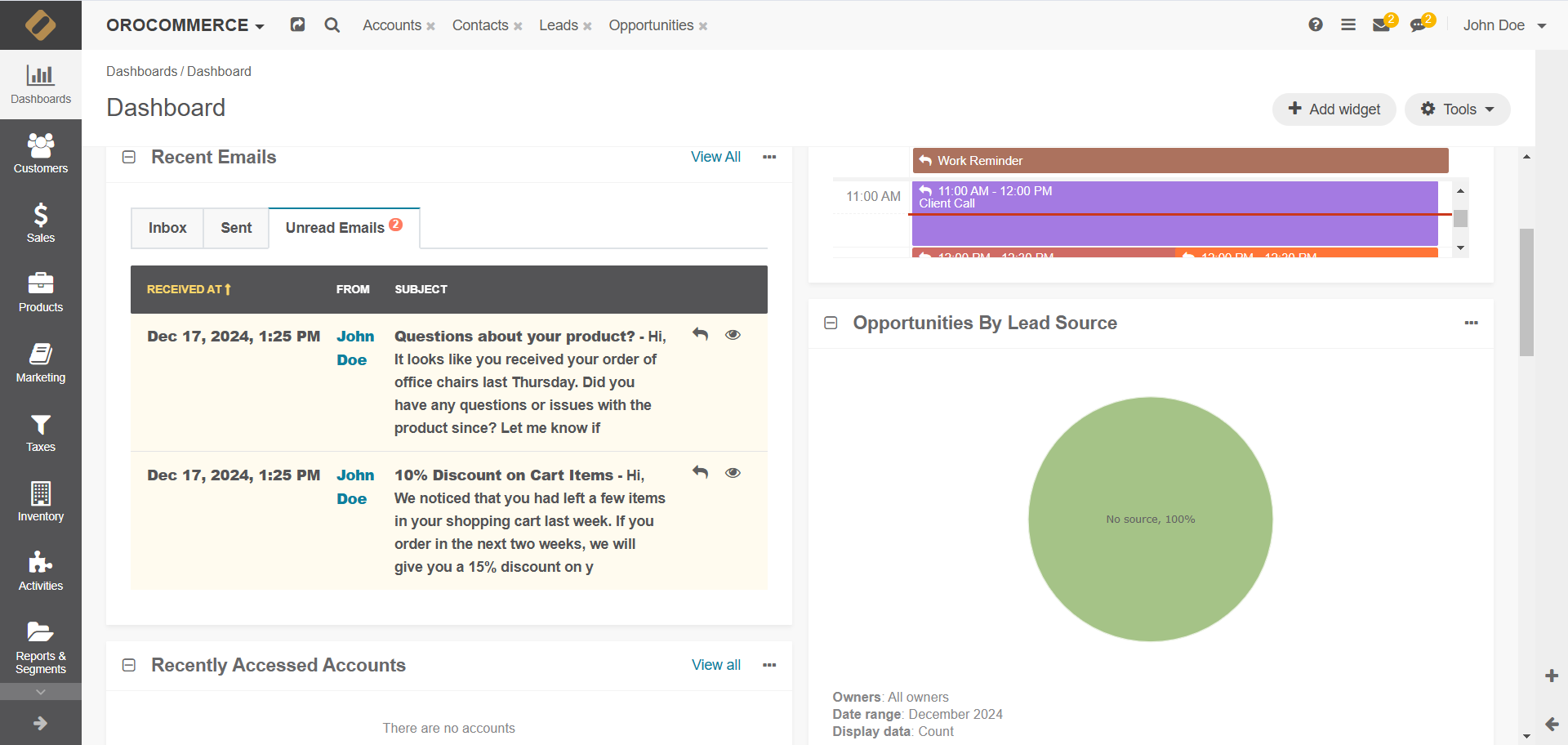Click the FROM column header
Screen dimensions: 1568x745
[x=353, y=289]
